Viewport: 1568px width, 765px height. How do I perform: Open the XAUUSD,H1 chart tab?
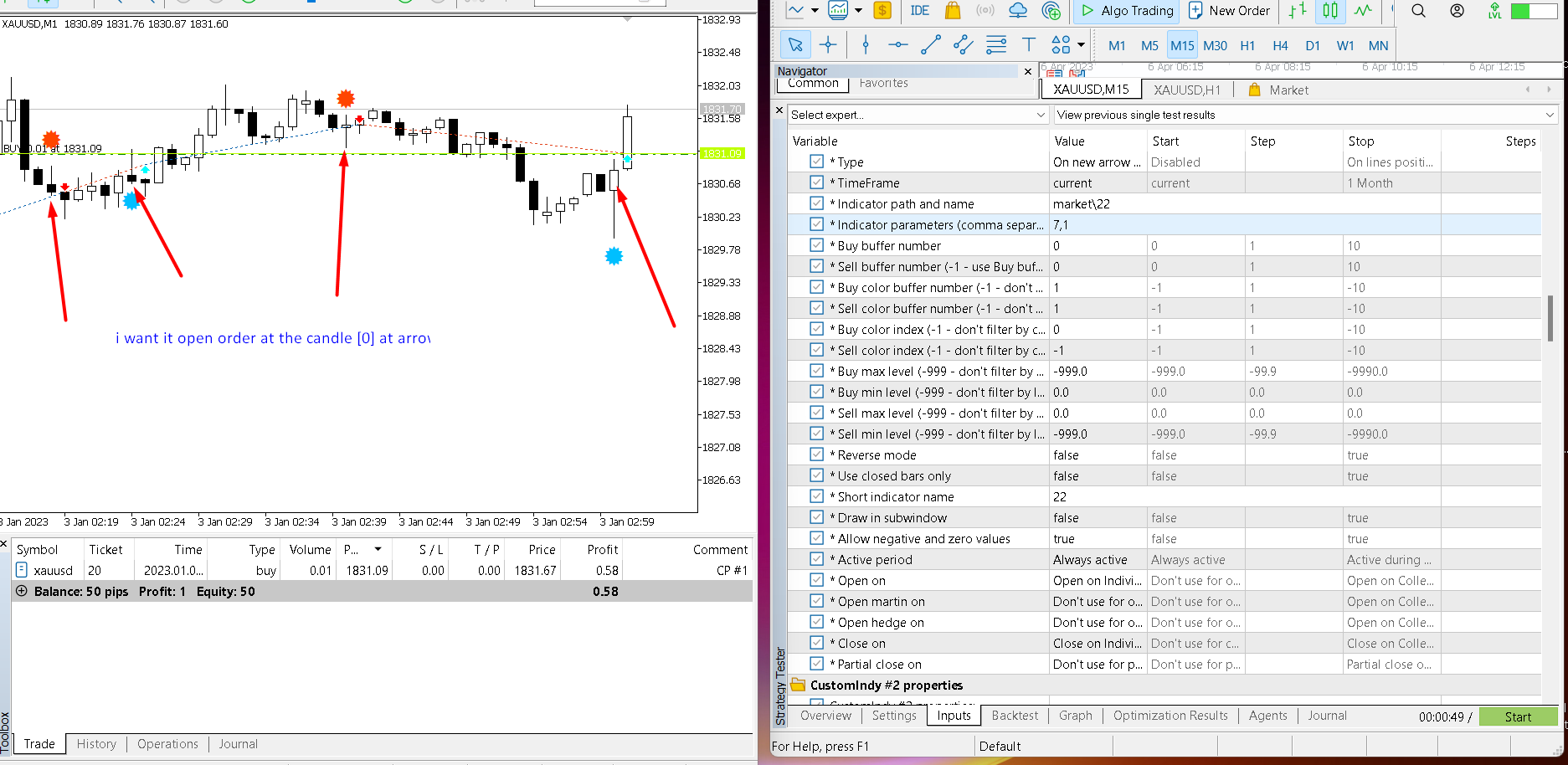1187,90
